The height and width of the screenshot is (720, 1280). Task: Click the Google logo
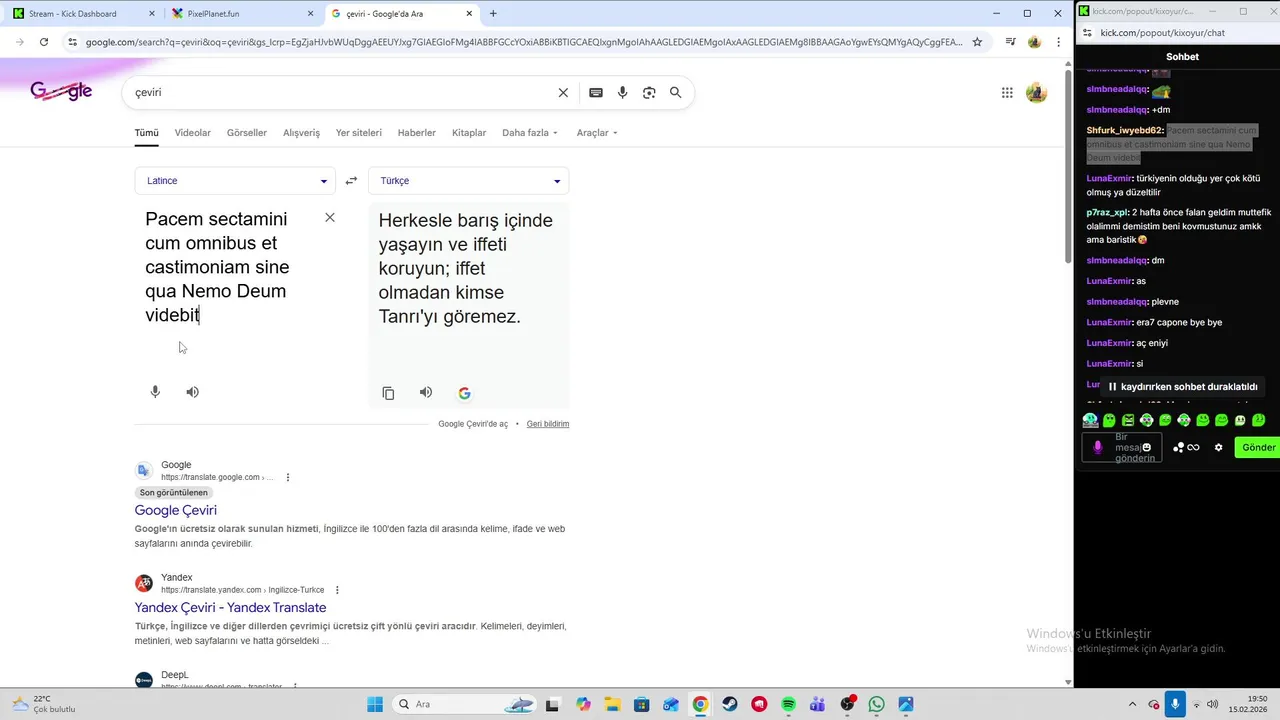61,91
